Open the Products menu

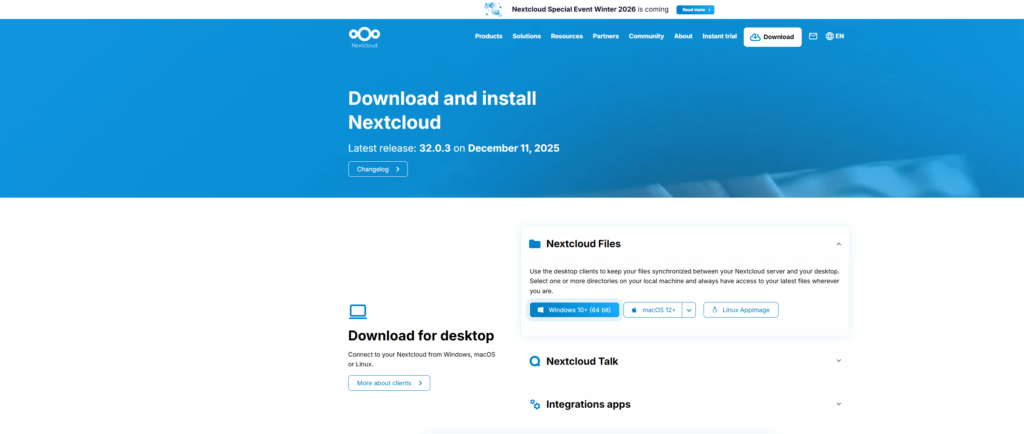488,36
